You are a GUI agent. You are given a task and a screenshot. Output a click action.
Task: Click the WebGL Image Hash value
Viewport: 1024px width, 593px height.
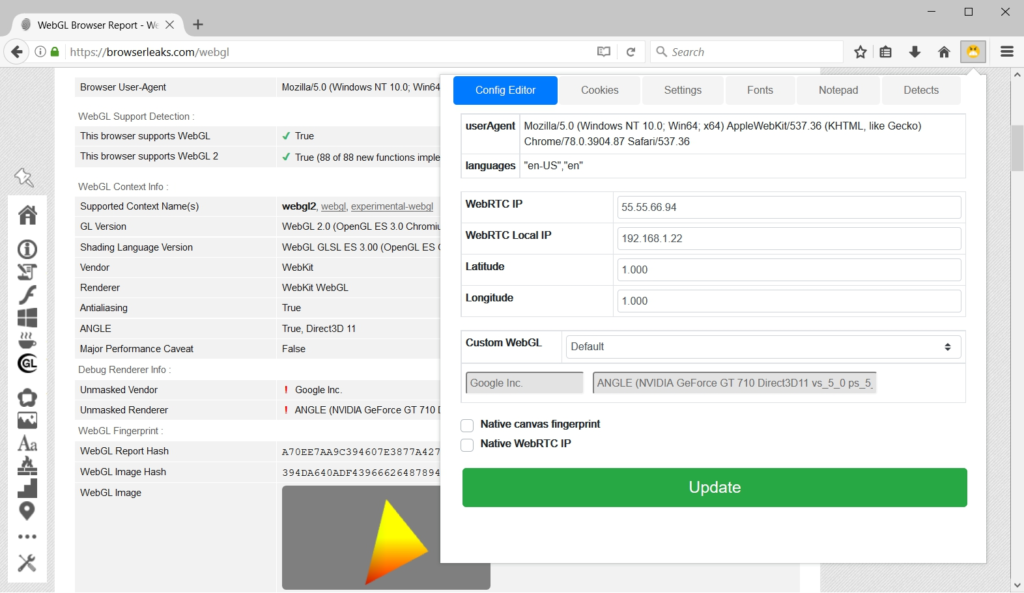click(x=361, y=472)
